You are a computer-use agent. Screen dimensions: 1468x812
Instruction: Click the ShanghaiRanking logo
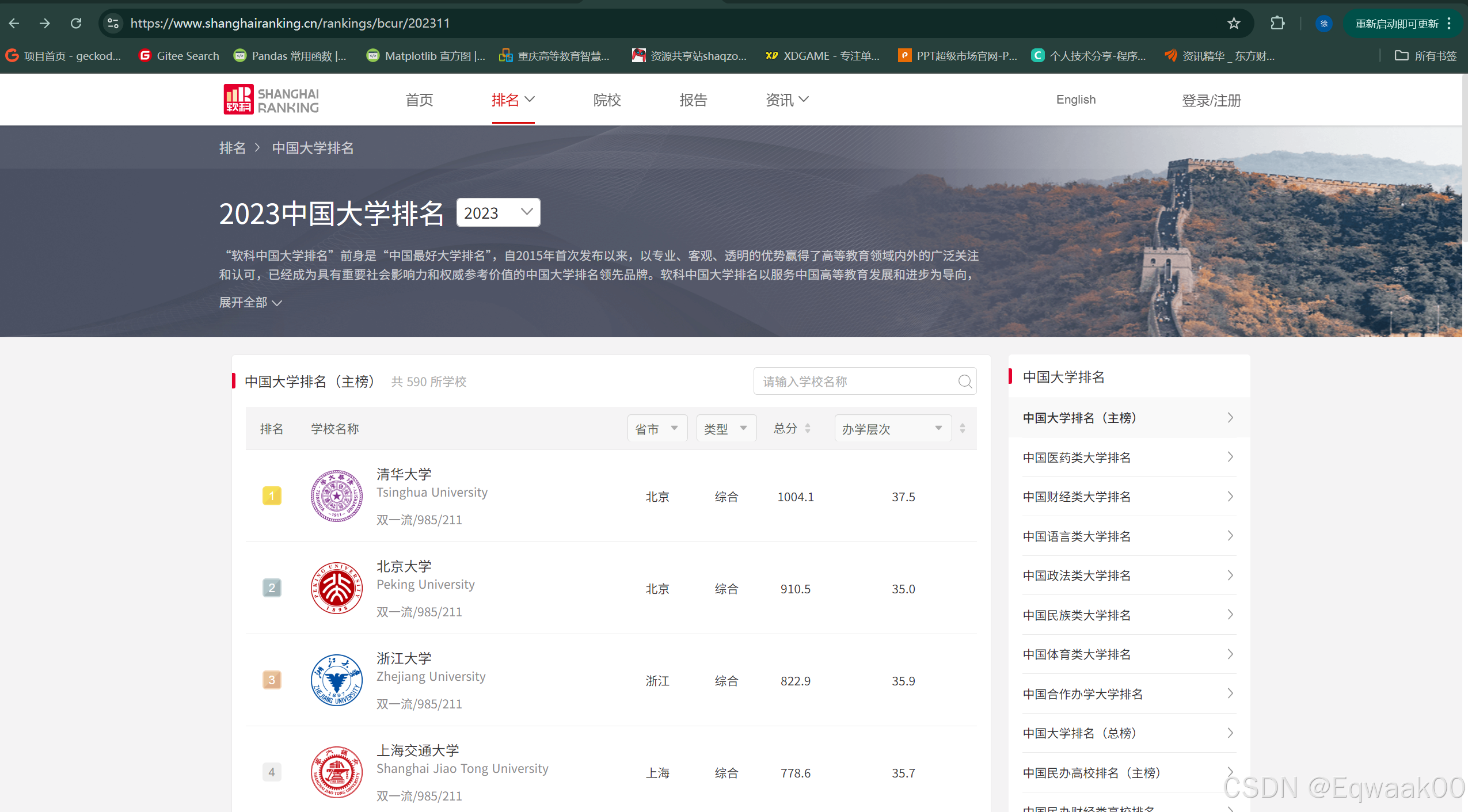271,100
